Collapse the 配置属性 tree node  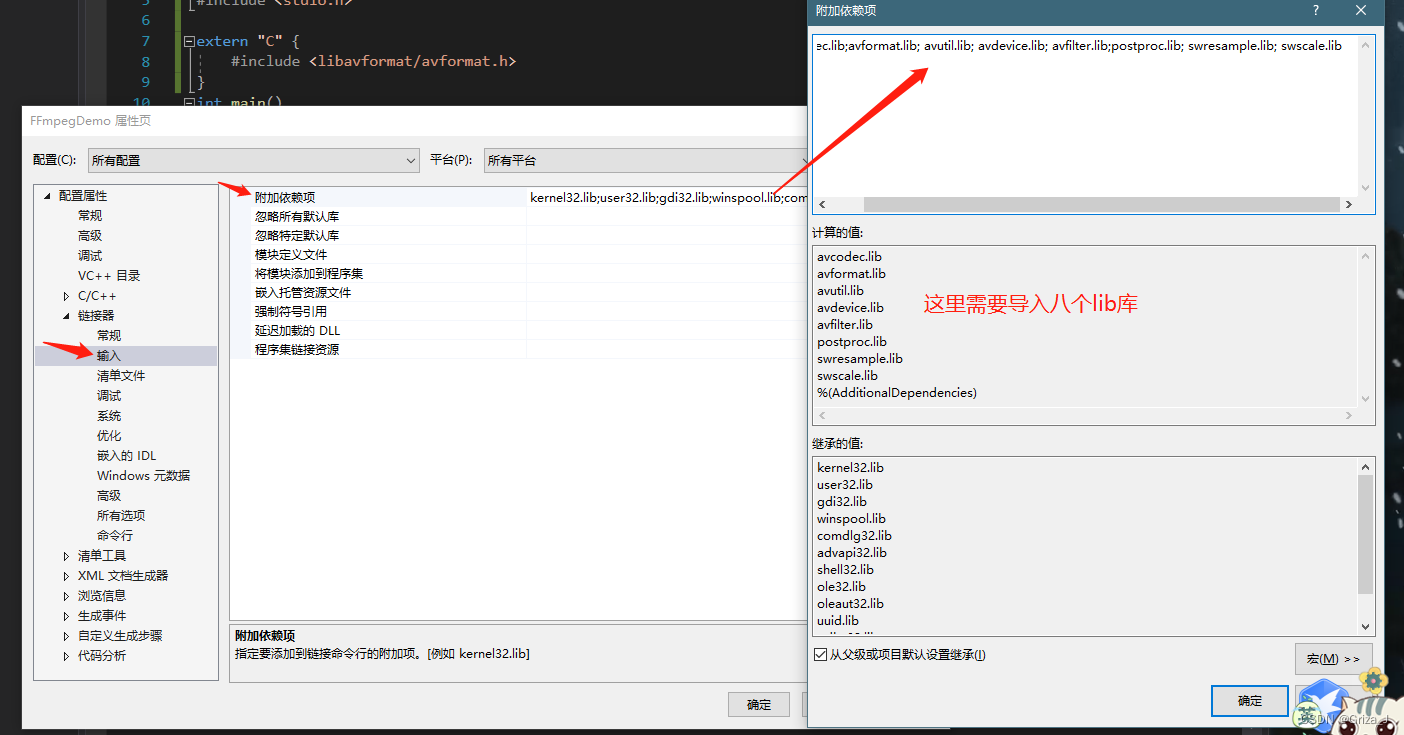[47, 196]
